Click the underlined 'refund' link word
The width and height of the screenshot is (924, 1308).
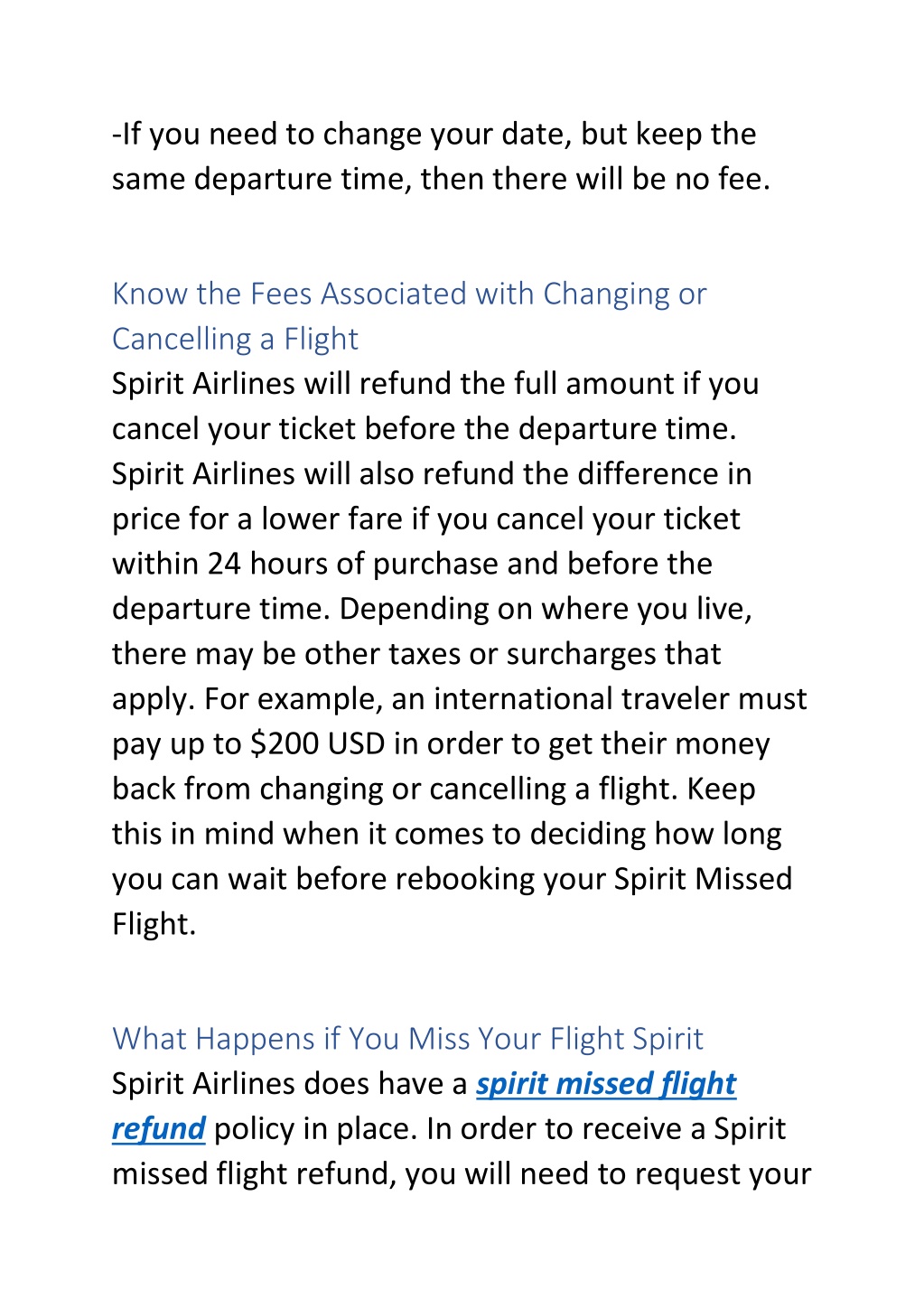click(x=159, y=1129)
